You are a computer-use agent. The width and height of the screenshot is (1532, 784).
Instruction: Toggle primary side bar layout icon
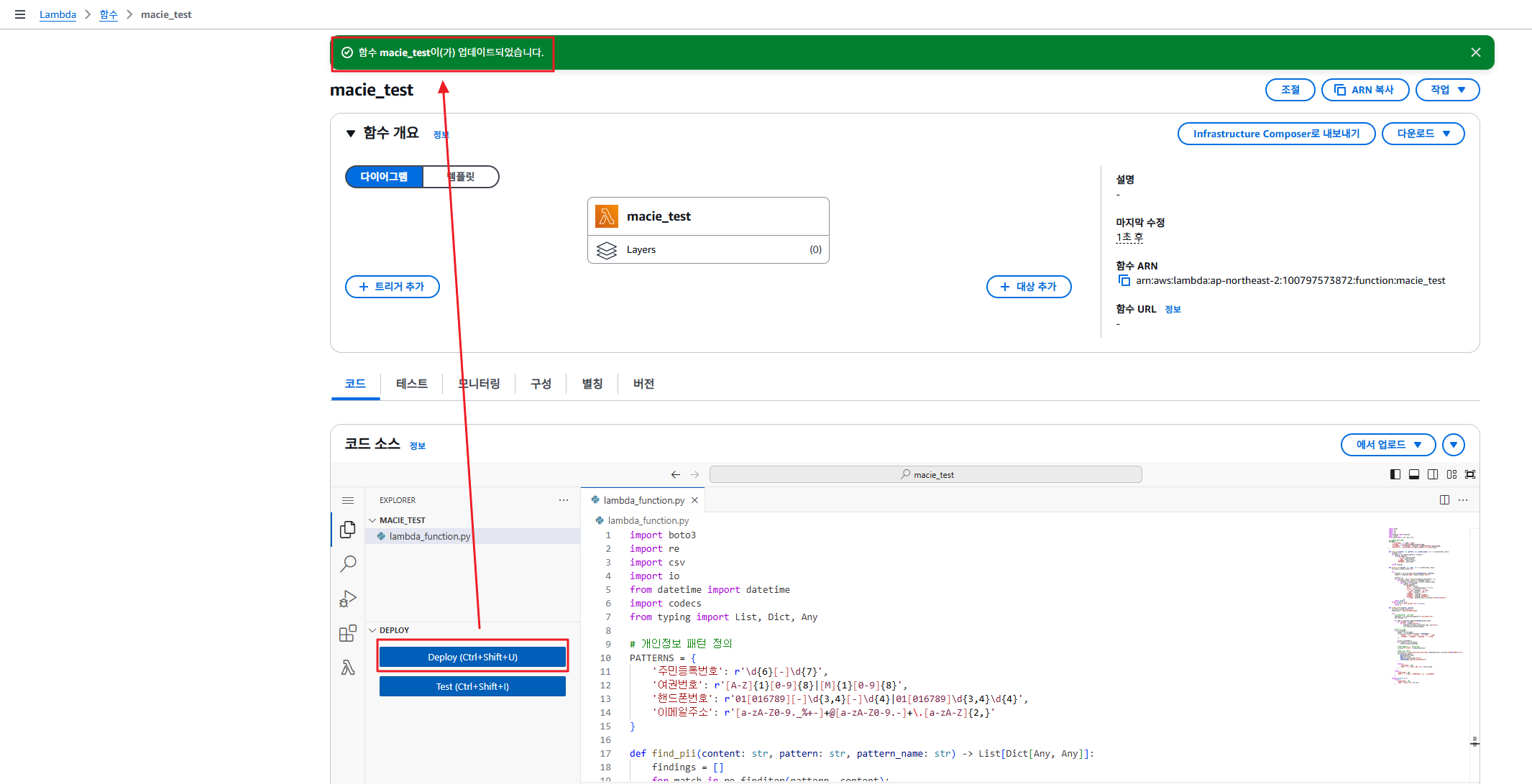click(x=1395, y=474)
